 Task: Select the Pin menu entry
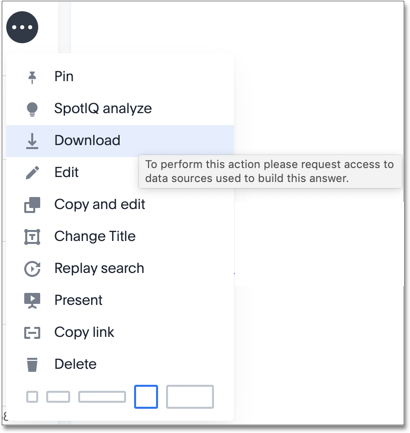(x=120, y=77)
